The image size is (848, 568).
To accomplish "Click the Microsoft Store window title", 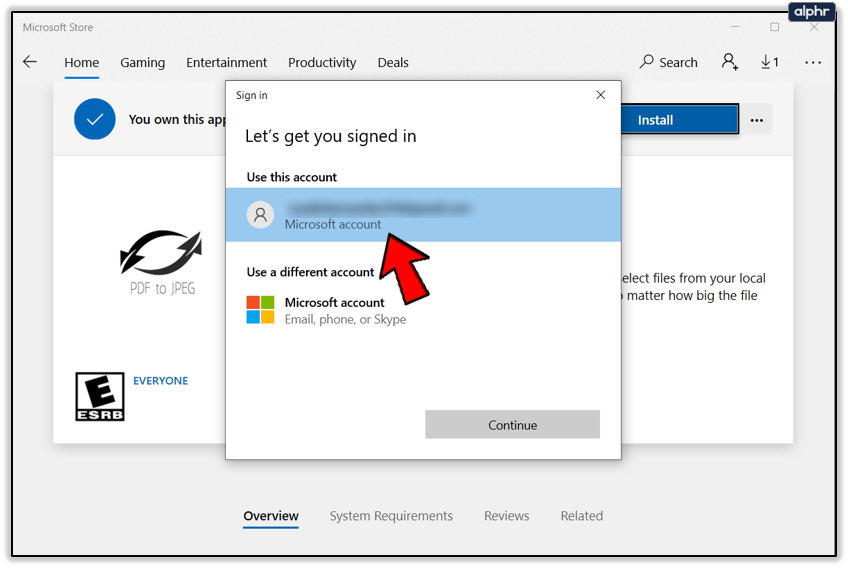I will (x=58, y=27).
